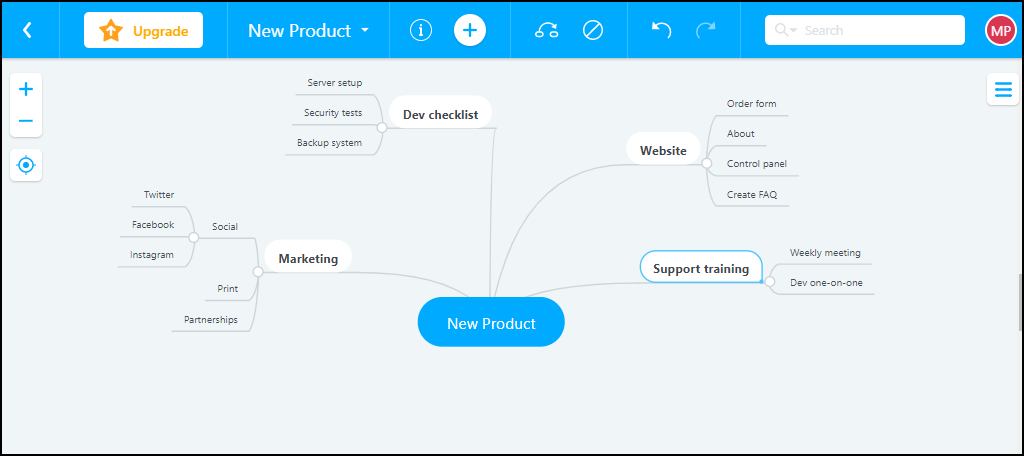Collapse the Marketing branch circle

258,271
